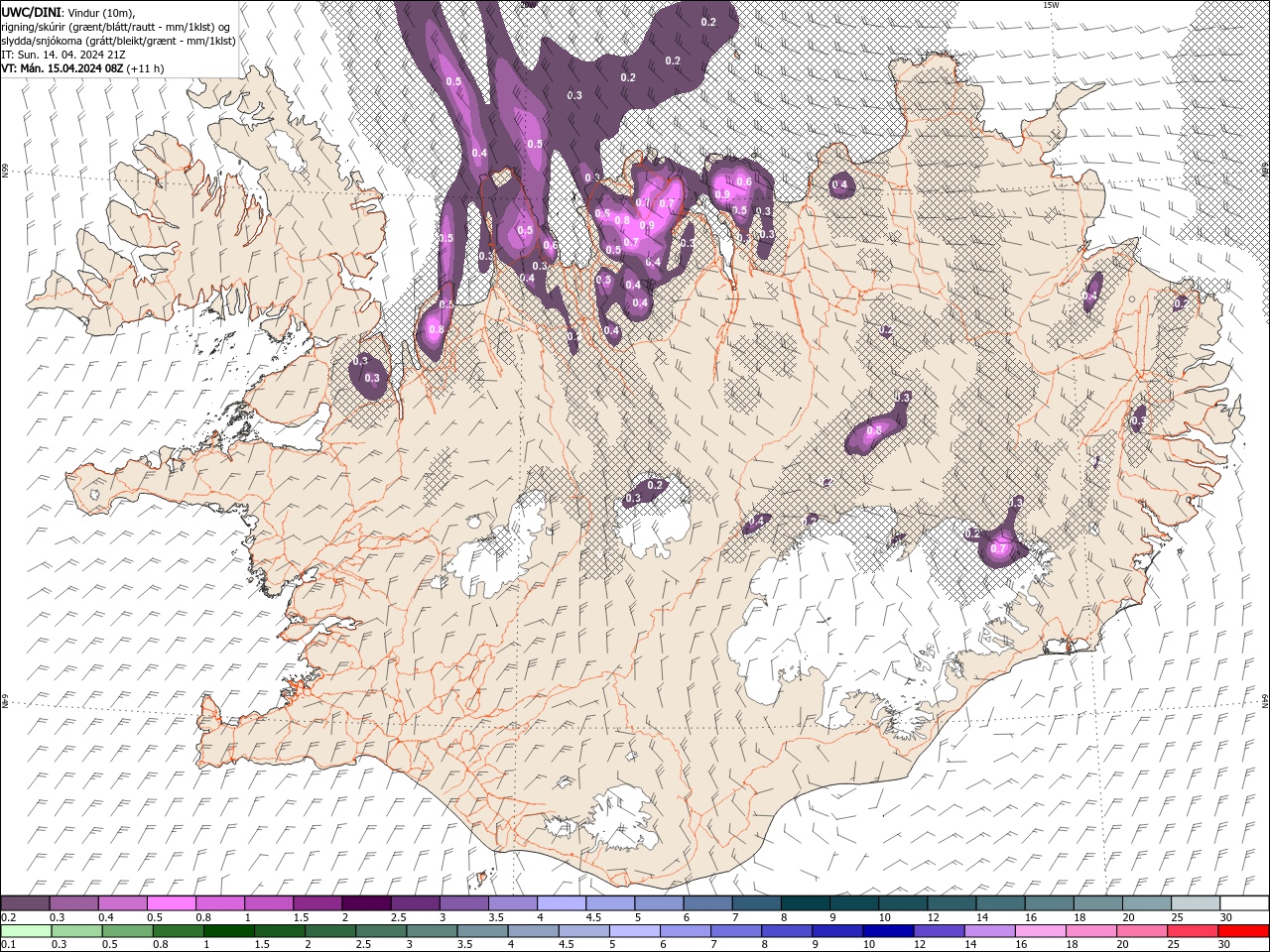
Task: Pick the lower scale pink swatch at 20
Action: coord(1142,931)
